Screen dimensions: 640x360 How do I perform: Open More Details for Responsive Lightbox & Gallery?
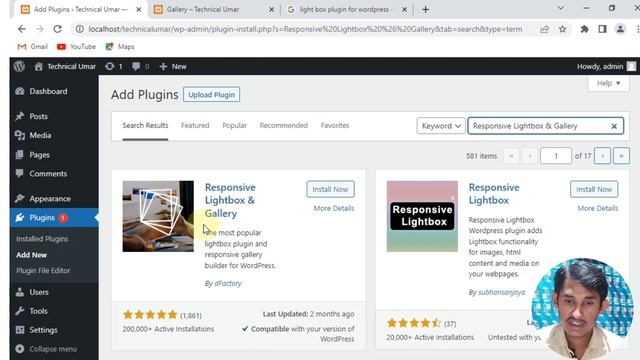[x=334, y=208]
